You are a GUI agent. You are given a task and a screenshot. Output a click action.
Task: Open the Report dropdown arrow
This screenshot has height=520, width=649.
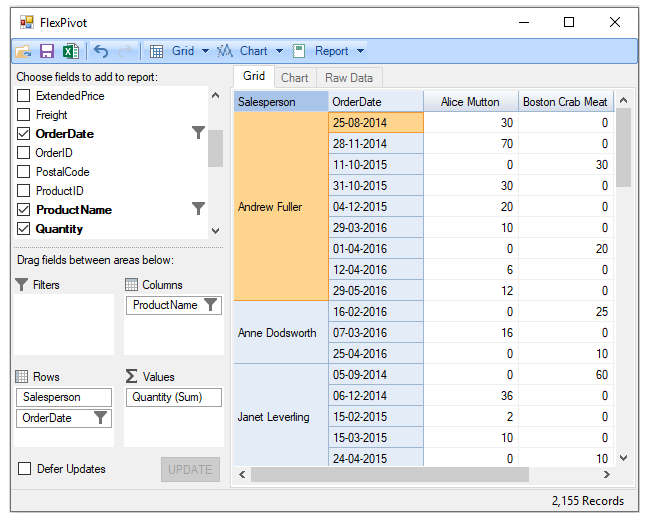point(360,51)
